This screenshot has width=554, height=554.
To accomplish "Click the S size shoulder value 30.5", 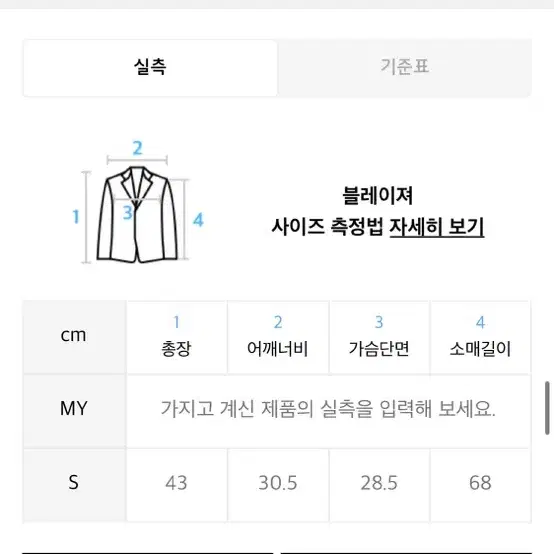I will tap(278, 483).
